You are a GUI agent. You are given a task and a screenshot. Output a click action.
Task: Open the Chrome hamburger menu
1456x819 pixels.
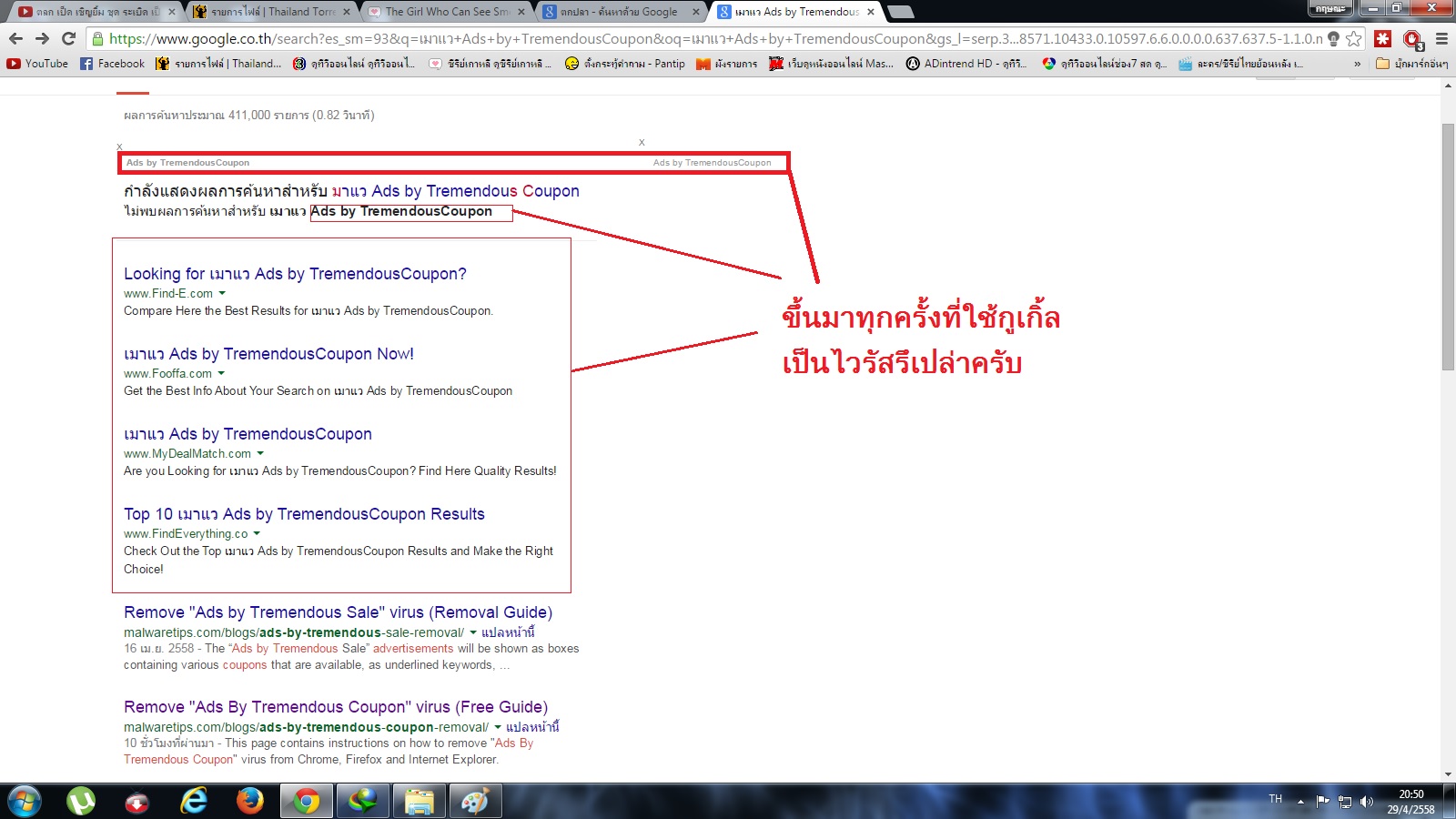tap(1441, 38)
